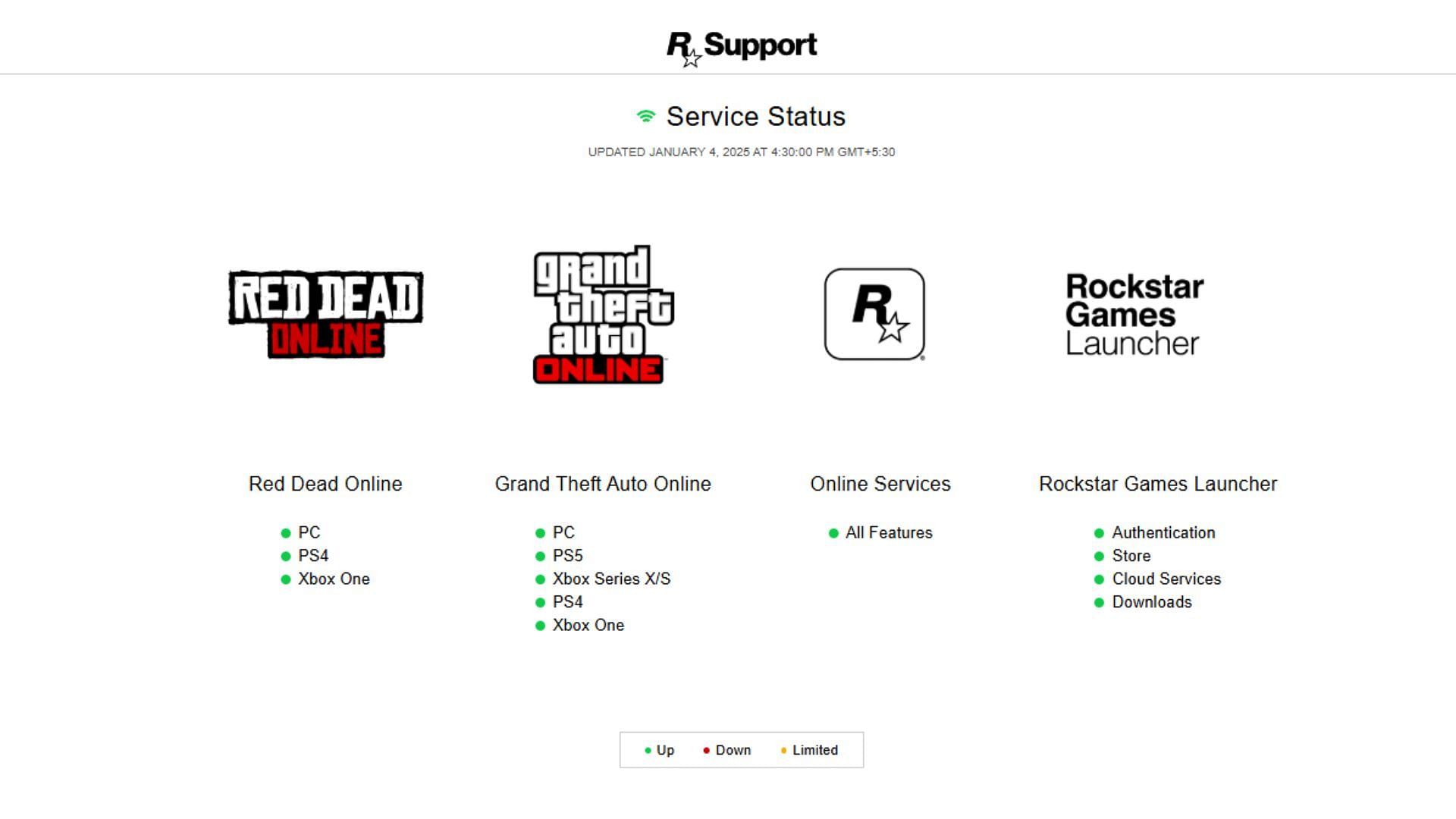Expand Grand Theft Auto Online PS5 status details
This screenshot has height=819, width=1456.
tap(567, 555)
